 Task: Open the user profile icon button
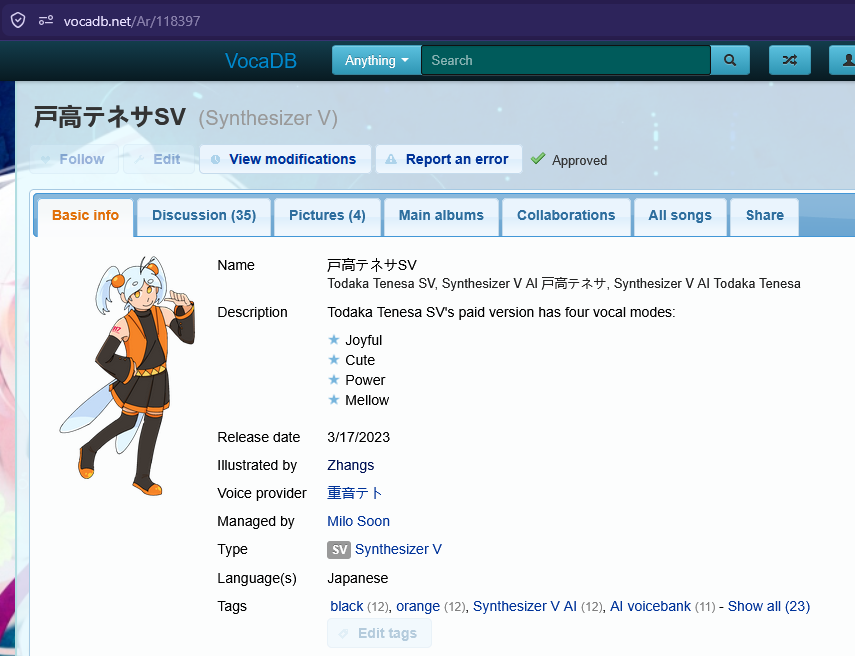(843, 60)
